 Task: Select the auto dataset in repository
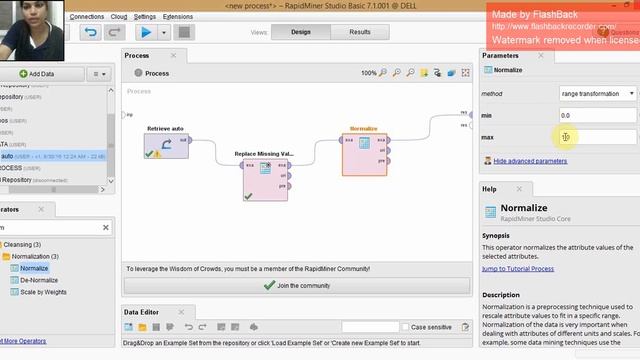pyautogui.click(x=53, y=156)
